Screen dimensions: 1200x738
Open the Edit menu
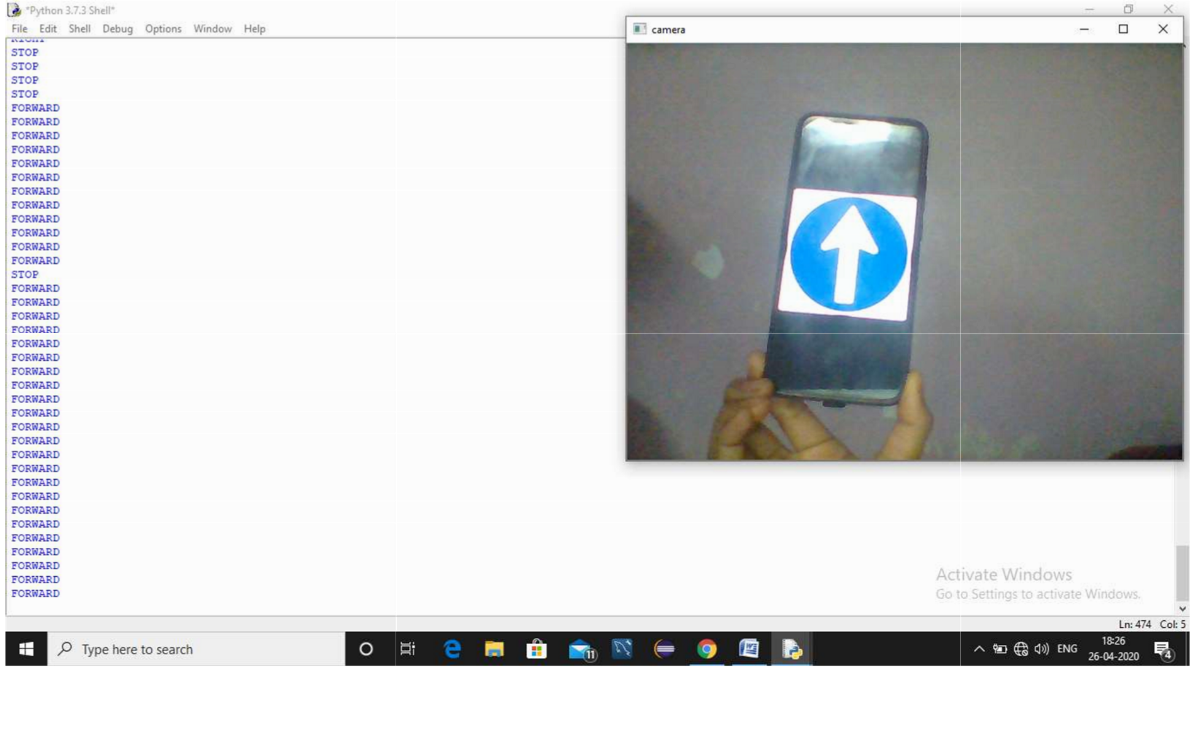[x=48, y=29]
